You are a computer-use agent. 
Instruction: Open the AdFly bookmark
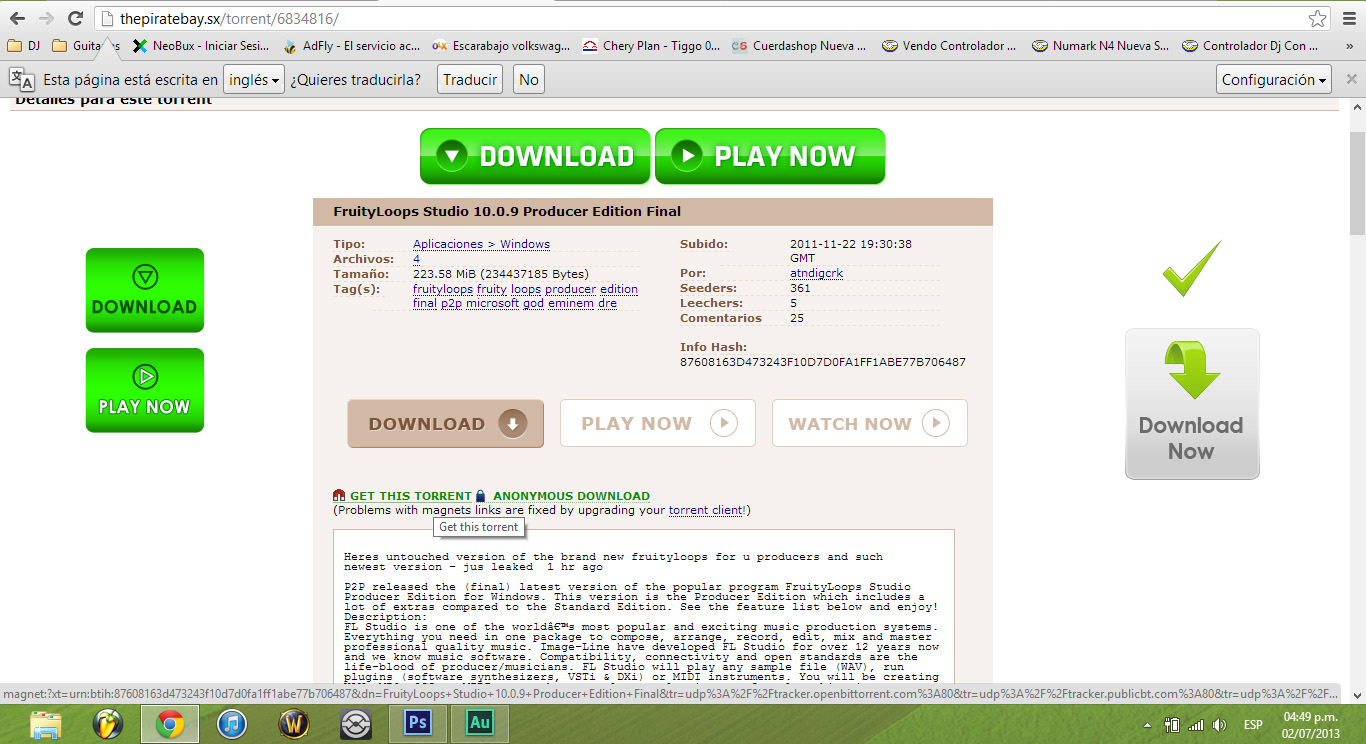pyautogui.click(x=352, y=46)
